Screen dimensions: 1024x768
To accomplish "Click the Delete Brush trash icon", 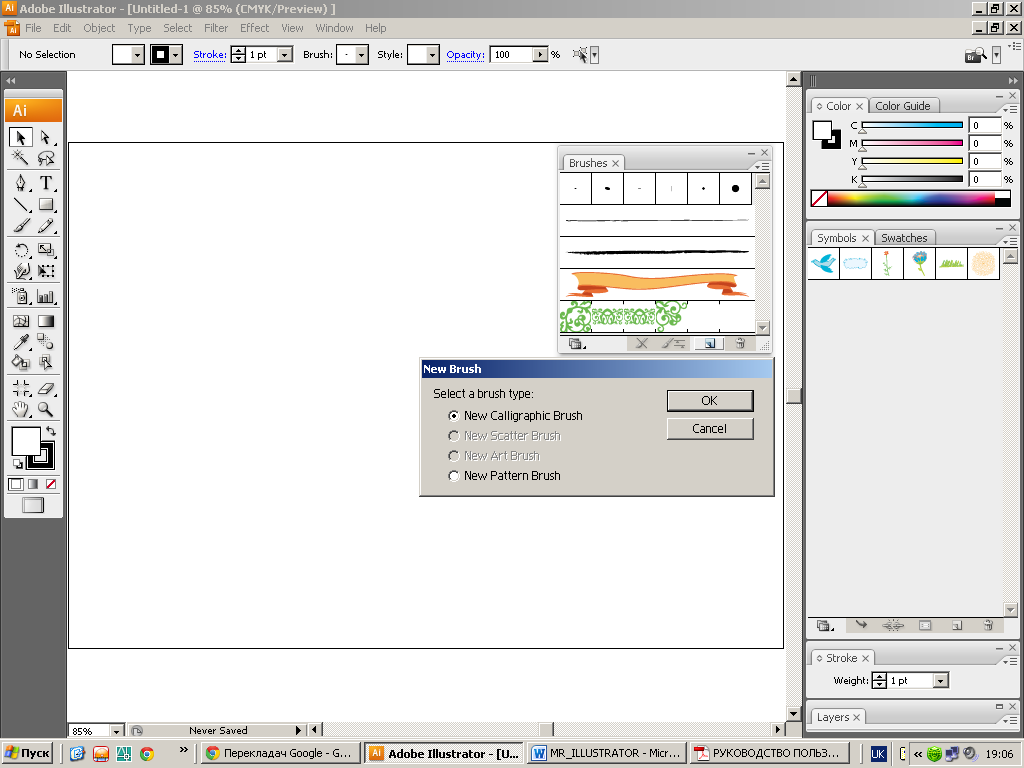I will (x=740, y=344).
